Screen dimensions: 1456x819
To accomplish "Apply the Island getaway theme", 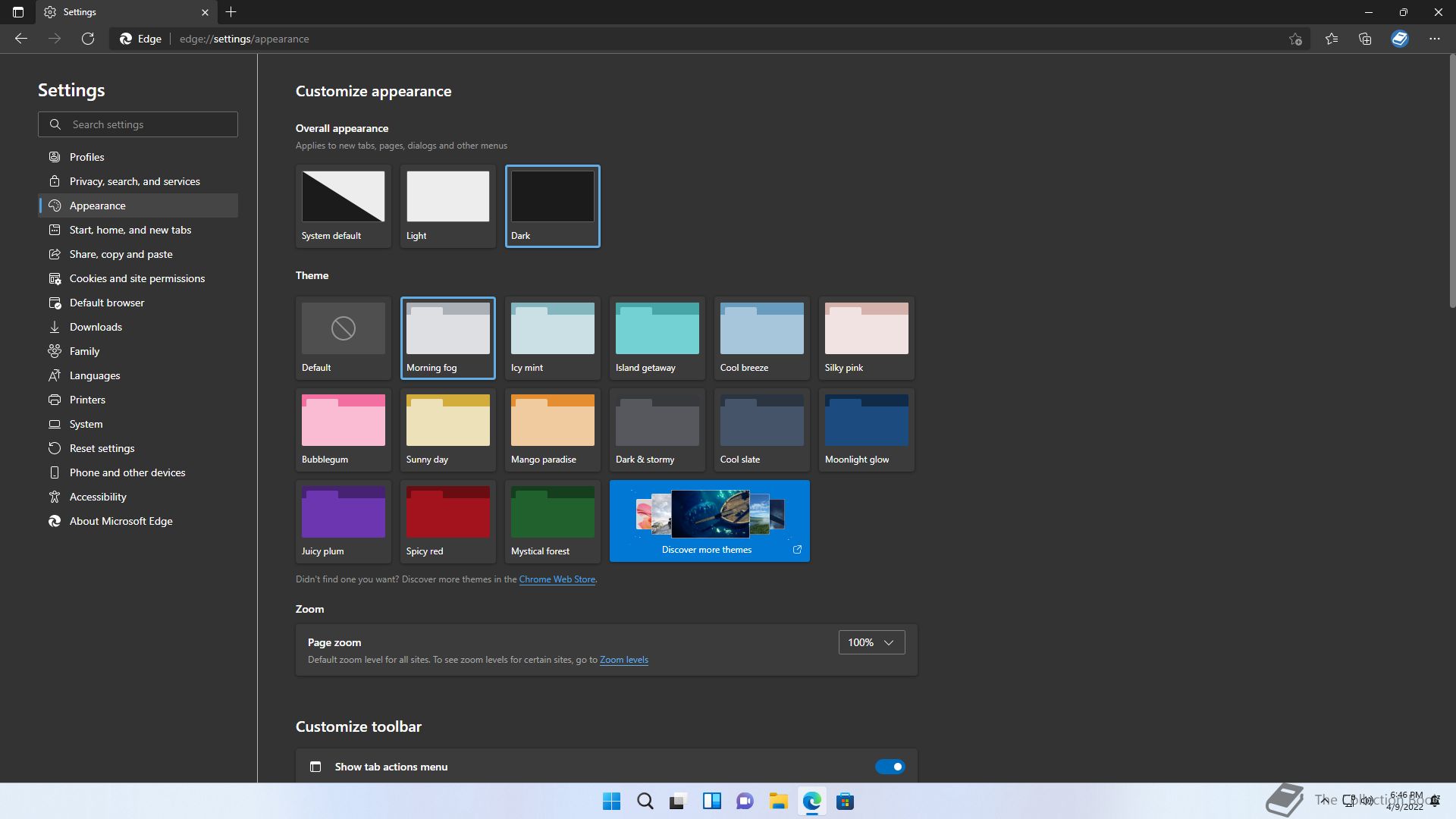I will pyautogui.click(x=657, y=338).
